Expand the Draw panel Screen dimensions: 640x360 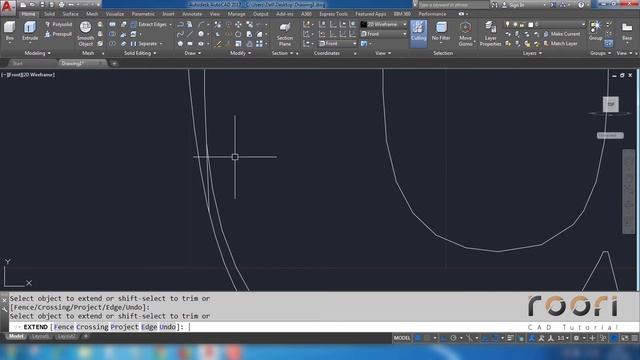[x=192, y=53]
